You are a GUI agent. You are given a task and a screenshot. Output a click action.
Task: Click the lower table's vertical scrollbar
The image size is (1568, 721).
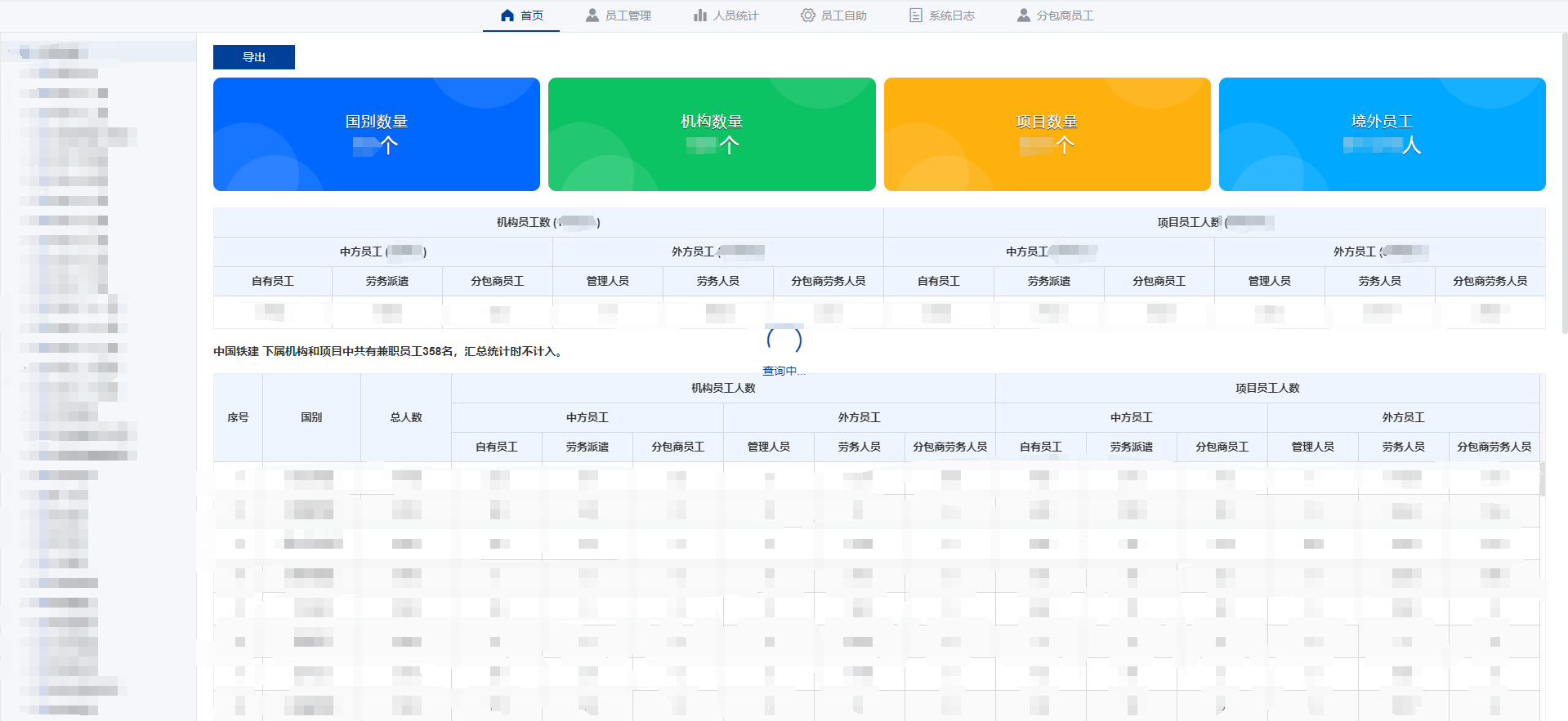tap(1543, 479)
